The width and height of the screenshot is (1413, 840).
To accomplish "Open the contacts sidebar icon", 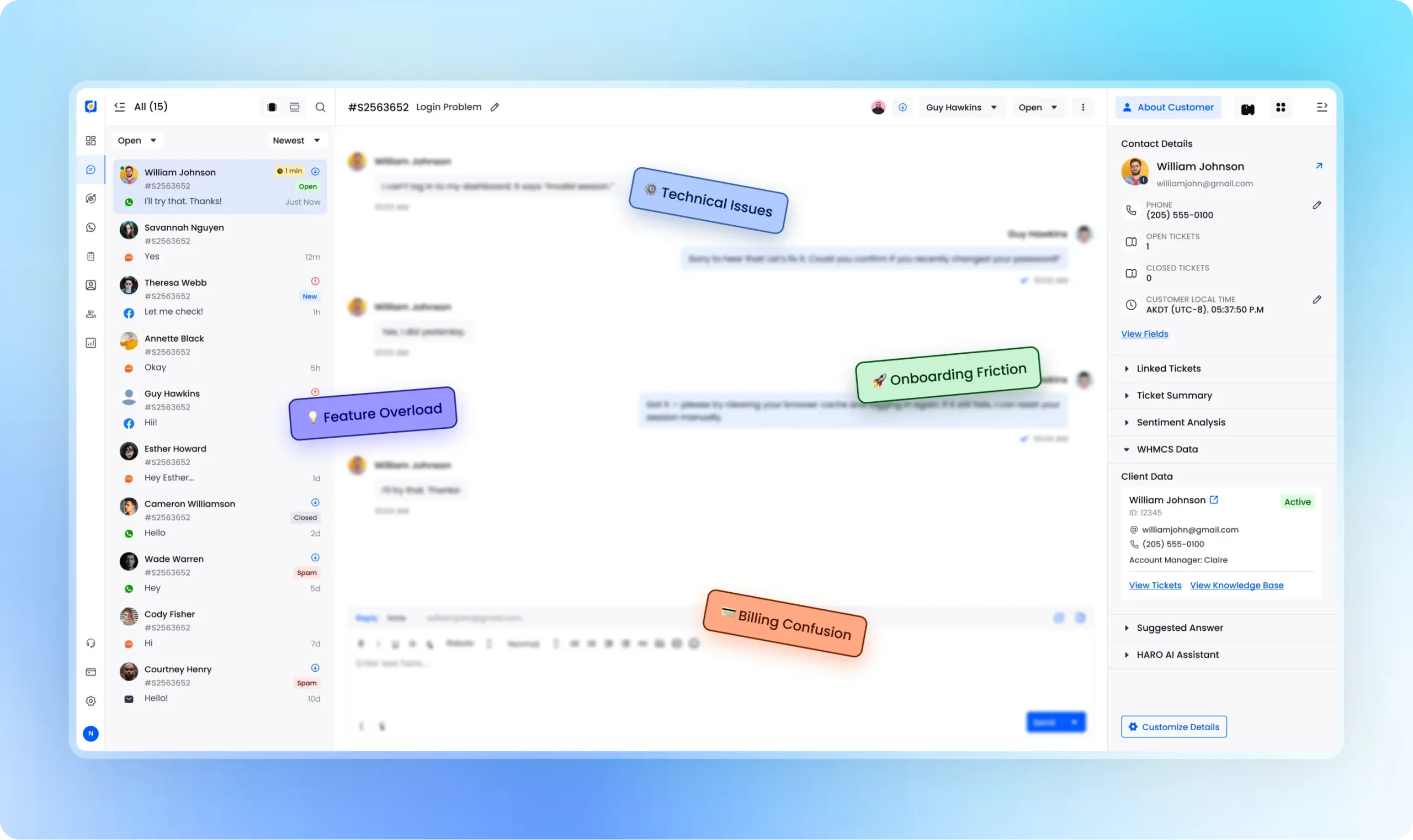I will point(91,285).
